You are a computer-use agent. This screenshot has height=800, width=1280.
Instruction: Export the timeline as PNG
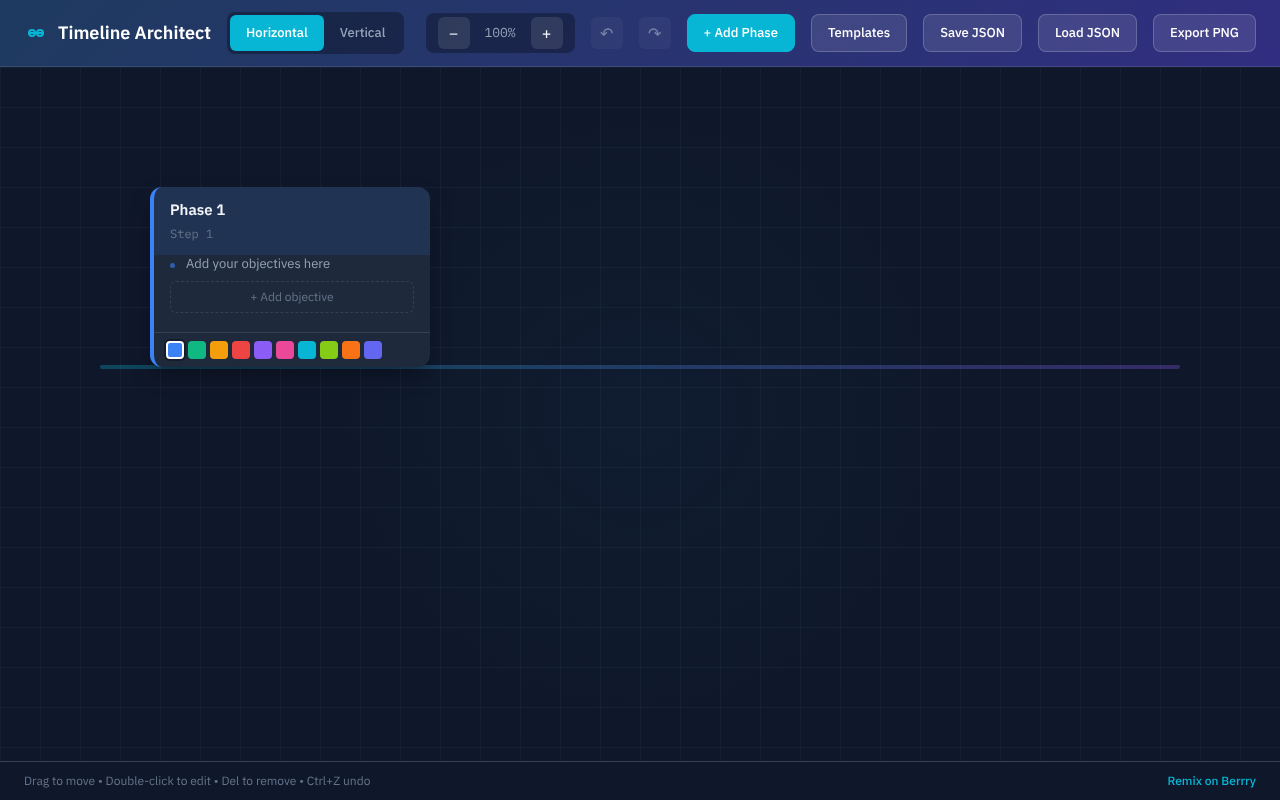click(1203, 32)
